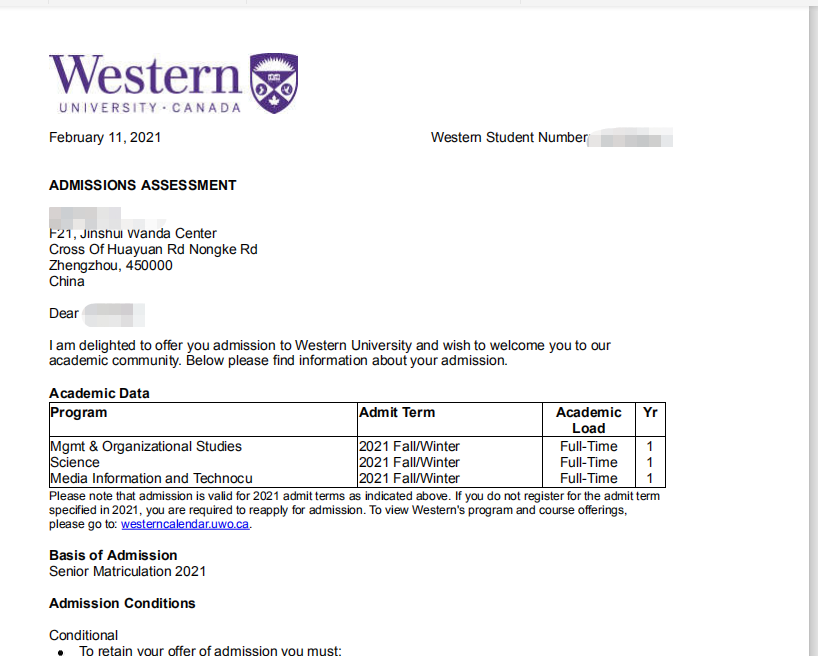Click the ADMISSIONS ASSESSMENT heading
Viewport: 818px width, 656px height.
[x=143, y=185]
